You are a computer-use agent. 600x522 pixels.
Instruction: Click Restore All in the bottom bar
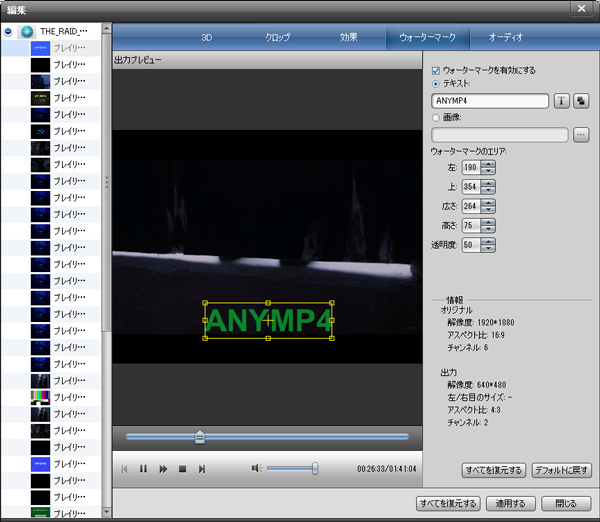(448, 504)
